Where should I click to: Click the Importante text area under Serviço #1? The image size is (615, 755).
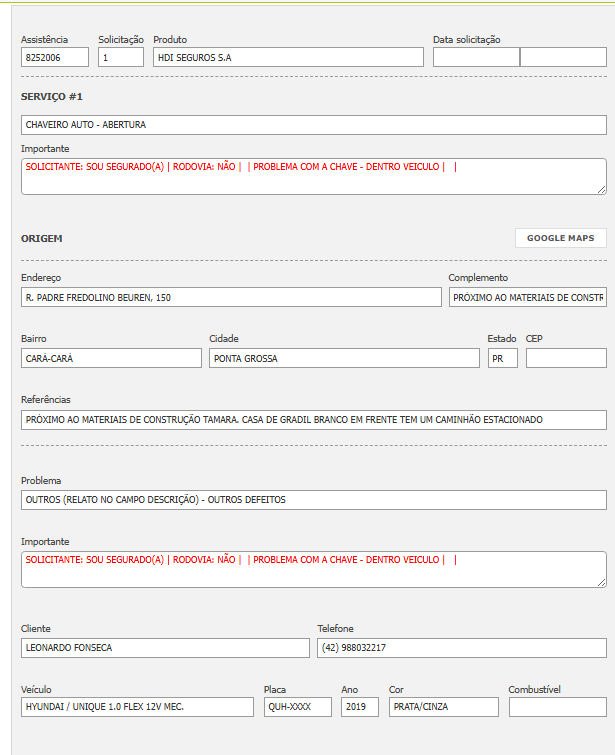click(x=313, y=176)
